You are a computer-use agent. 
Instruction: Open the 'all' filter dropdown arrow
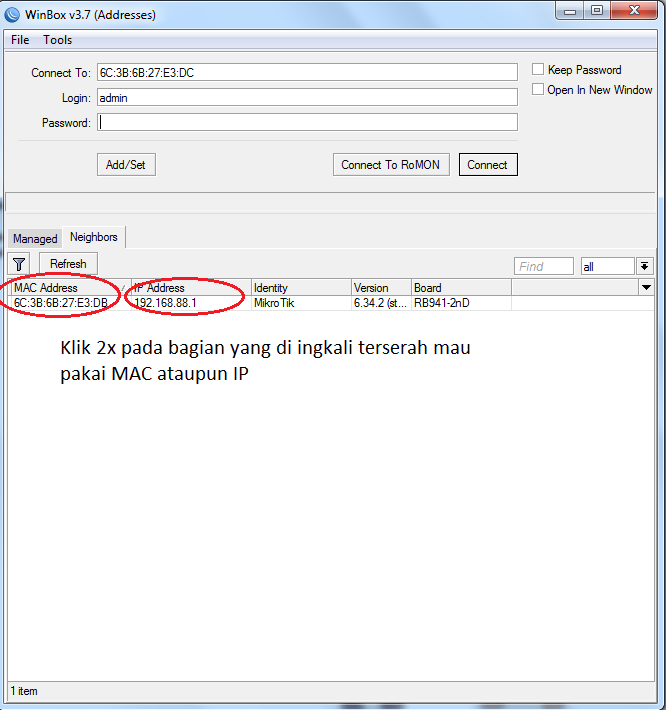pyautogui.click(x=645, y=266)
